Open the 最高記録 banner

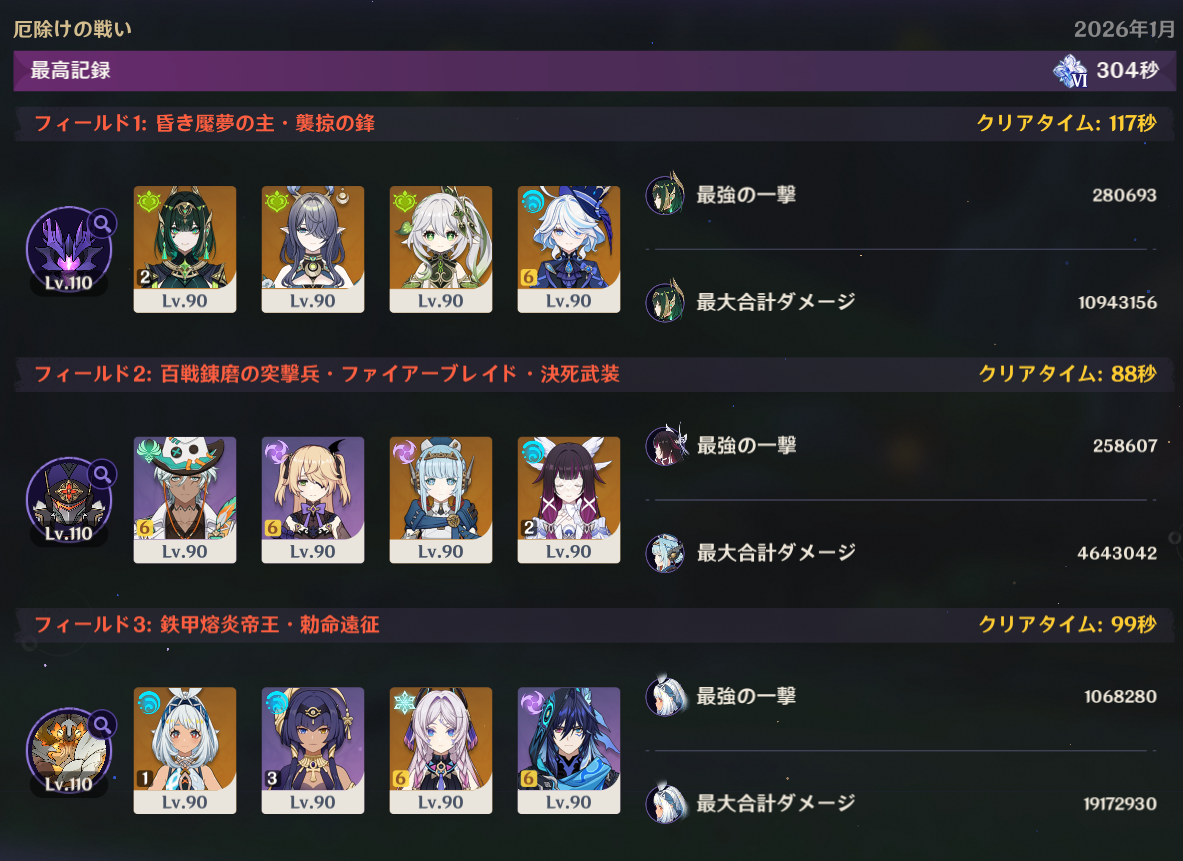pos(595,71)
